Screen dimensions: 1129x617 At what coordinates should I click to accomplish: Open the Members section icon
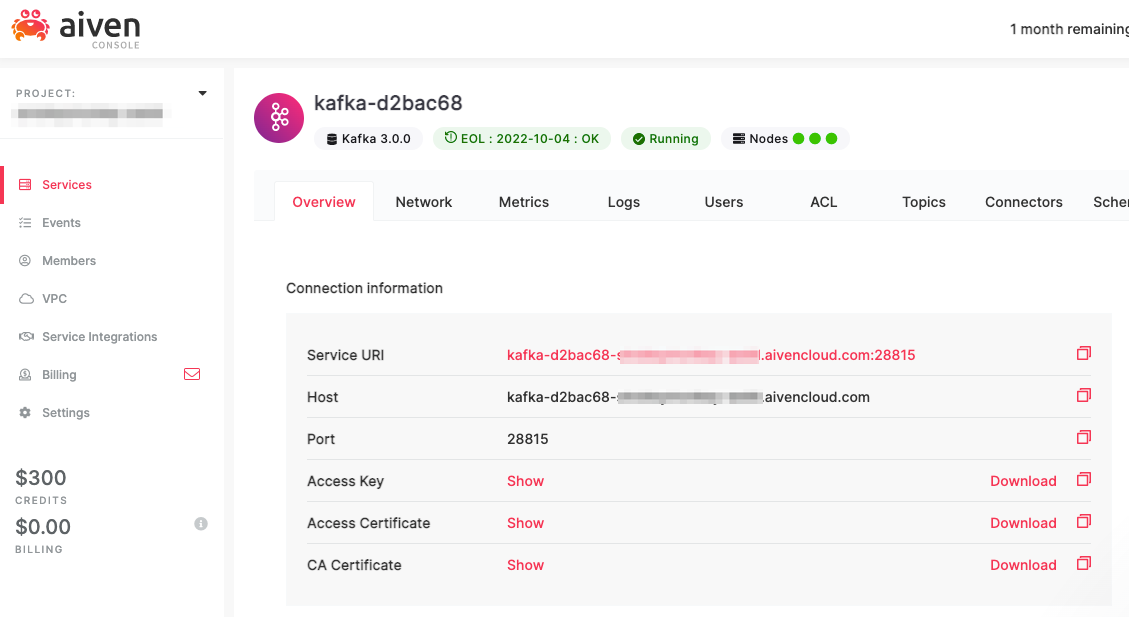click(x=27, y=260)
